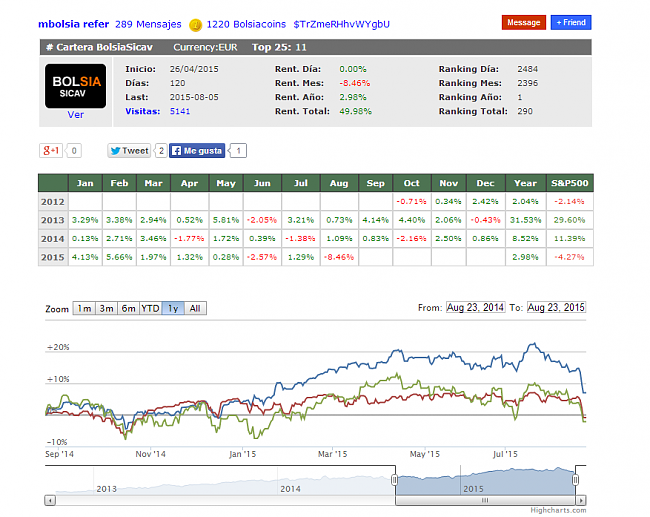Click the 2013 Year cell 31.53%
650x517 pixels.
click(526, 220)
